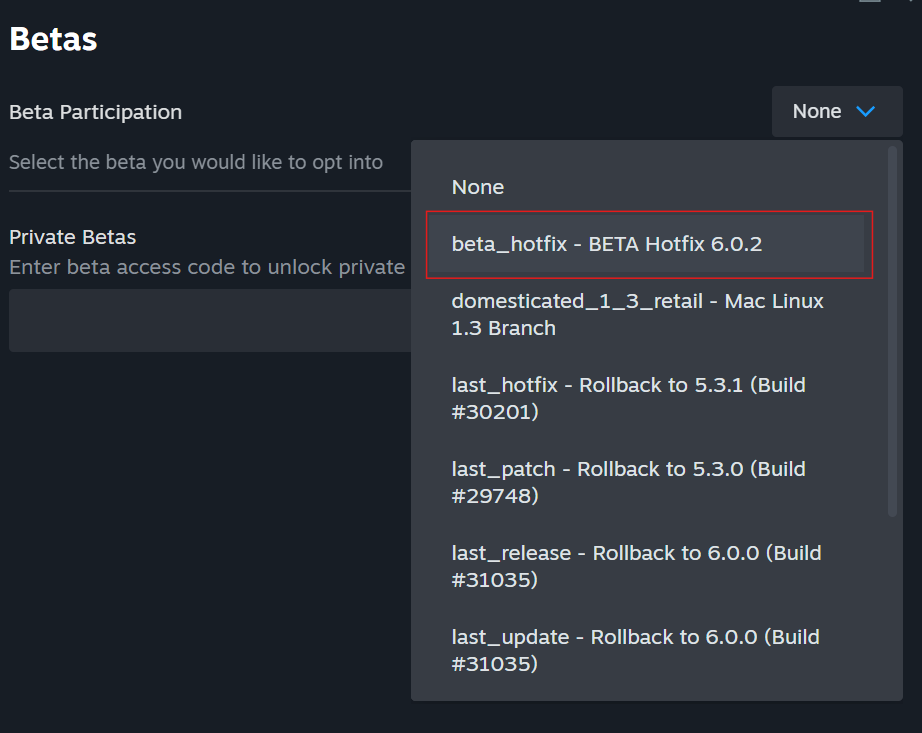Click scrollbar track below the thumb in list

[x=892, y=605]
